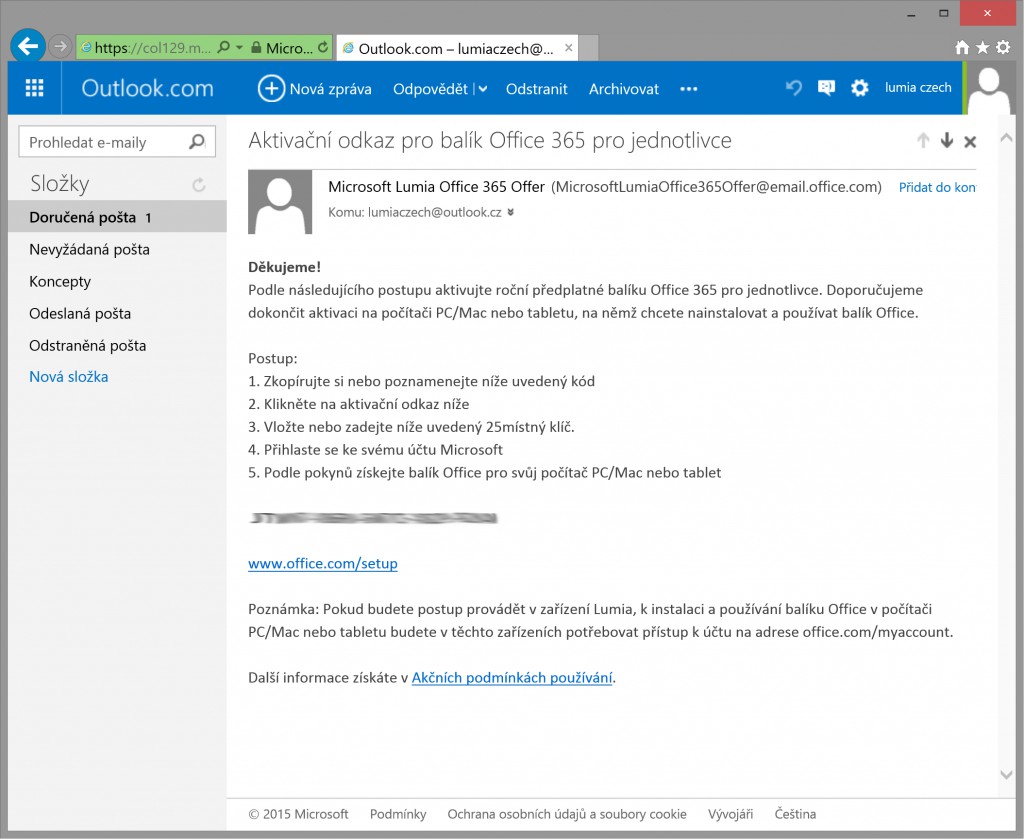Open the Doručená pošta folder
This screenshot has height=839, width=1024.
point(118,217)
